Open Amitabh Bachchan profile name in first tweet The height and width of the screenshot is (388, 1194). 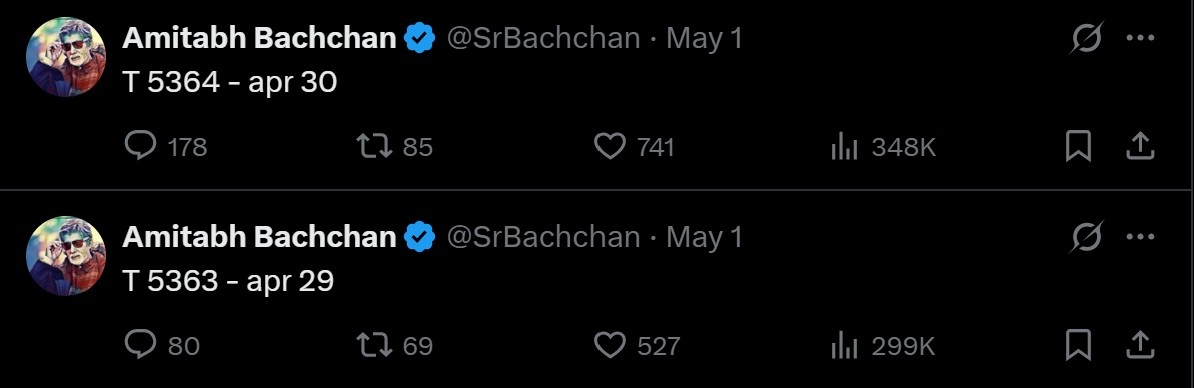[259, 38]
